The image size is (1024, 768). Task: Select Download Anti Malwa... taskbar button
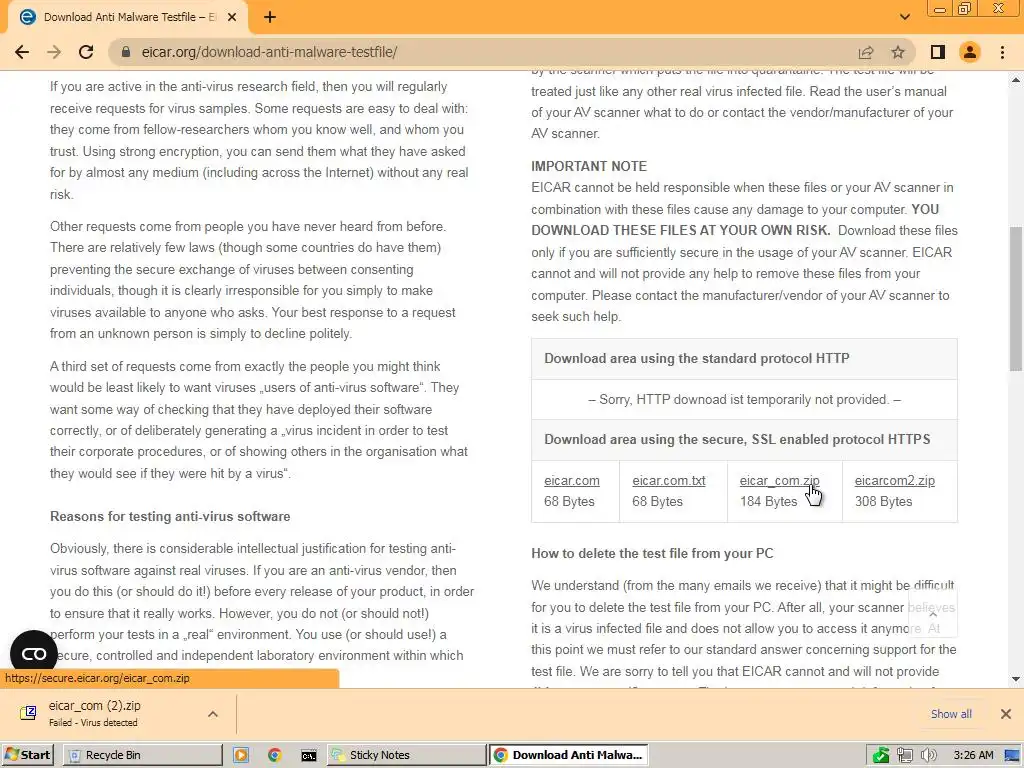click(568, 755)
